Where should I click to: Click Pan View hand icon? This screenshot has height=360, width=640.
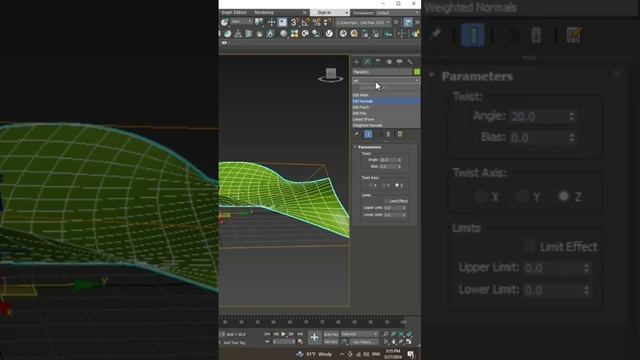click(393, 342)
